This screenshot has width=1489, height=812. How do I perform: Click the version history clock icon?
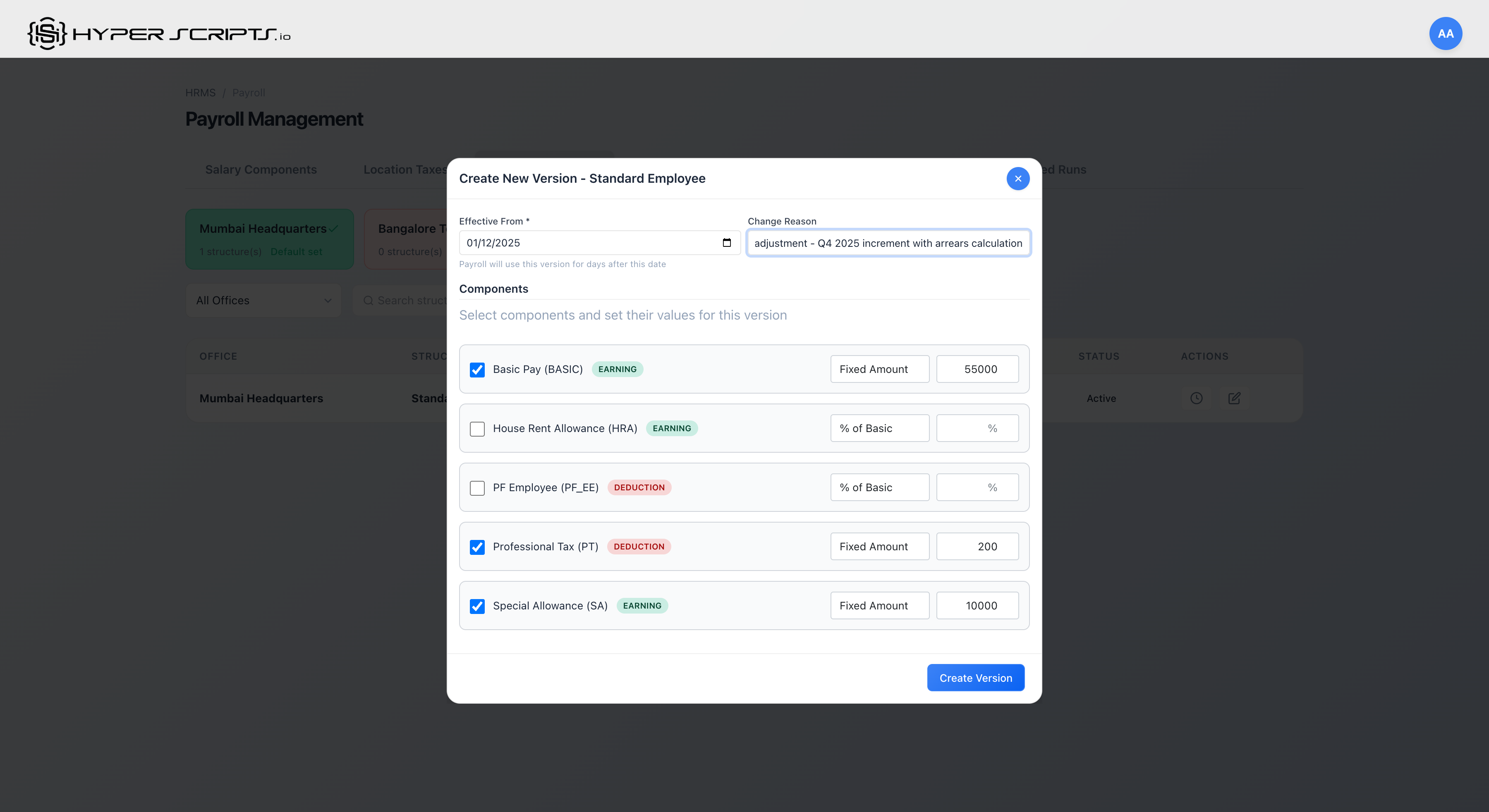click(1196, 398)
